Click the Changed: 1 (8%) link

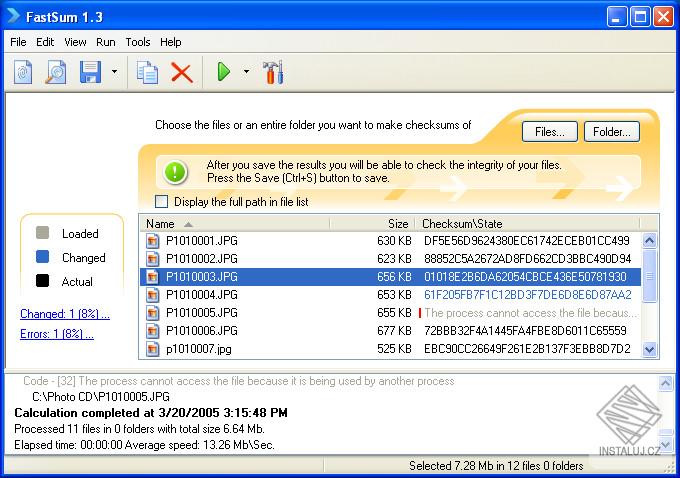pyautogui.click(x=65, y=314)
